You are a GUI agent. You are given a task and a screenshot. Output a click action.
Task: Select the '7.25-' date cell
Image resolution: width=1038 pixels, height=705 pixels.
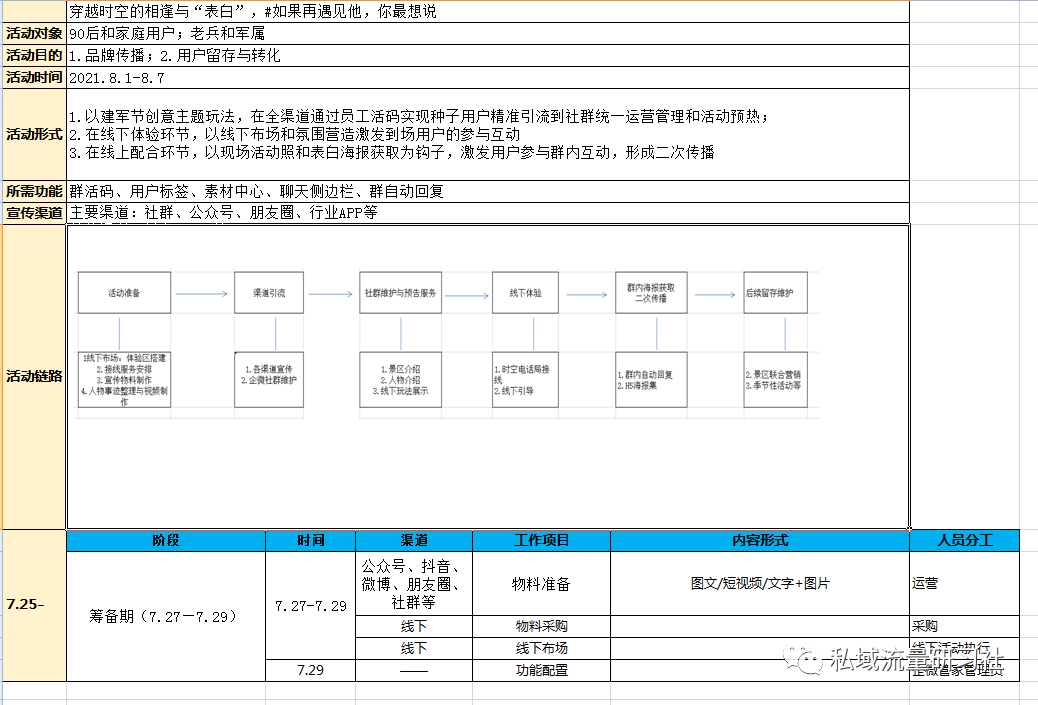(x=34, y=605)
